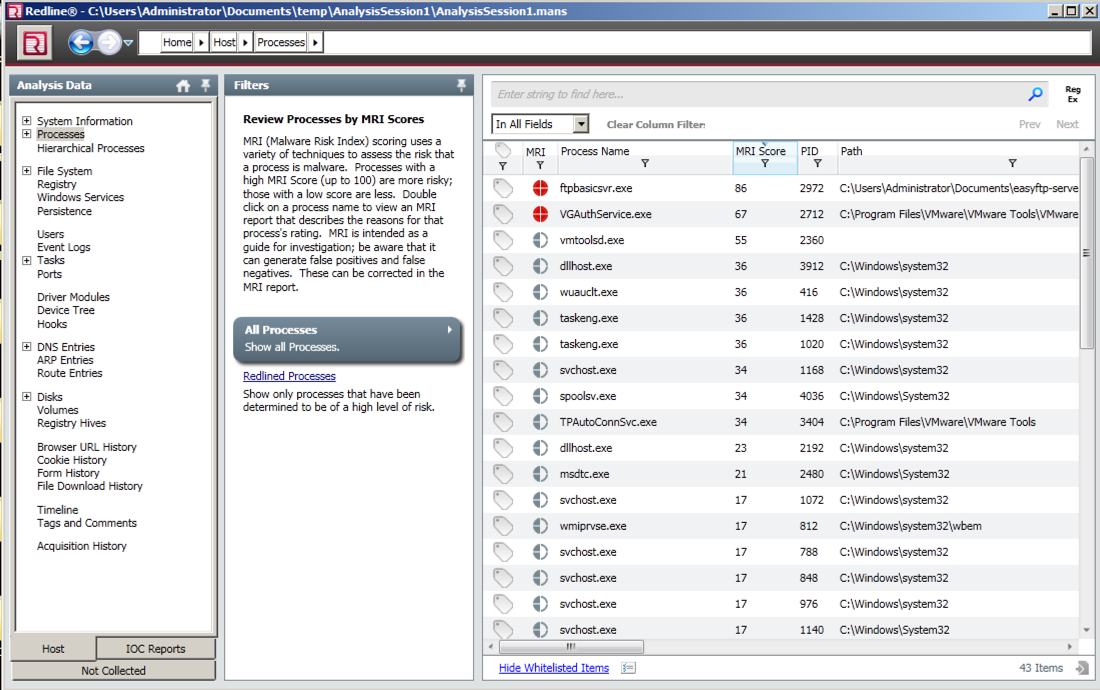This screenshot has height=690, width=1100.
Task: Open the navigation history dropdown arrow
Action: point(128,43)
